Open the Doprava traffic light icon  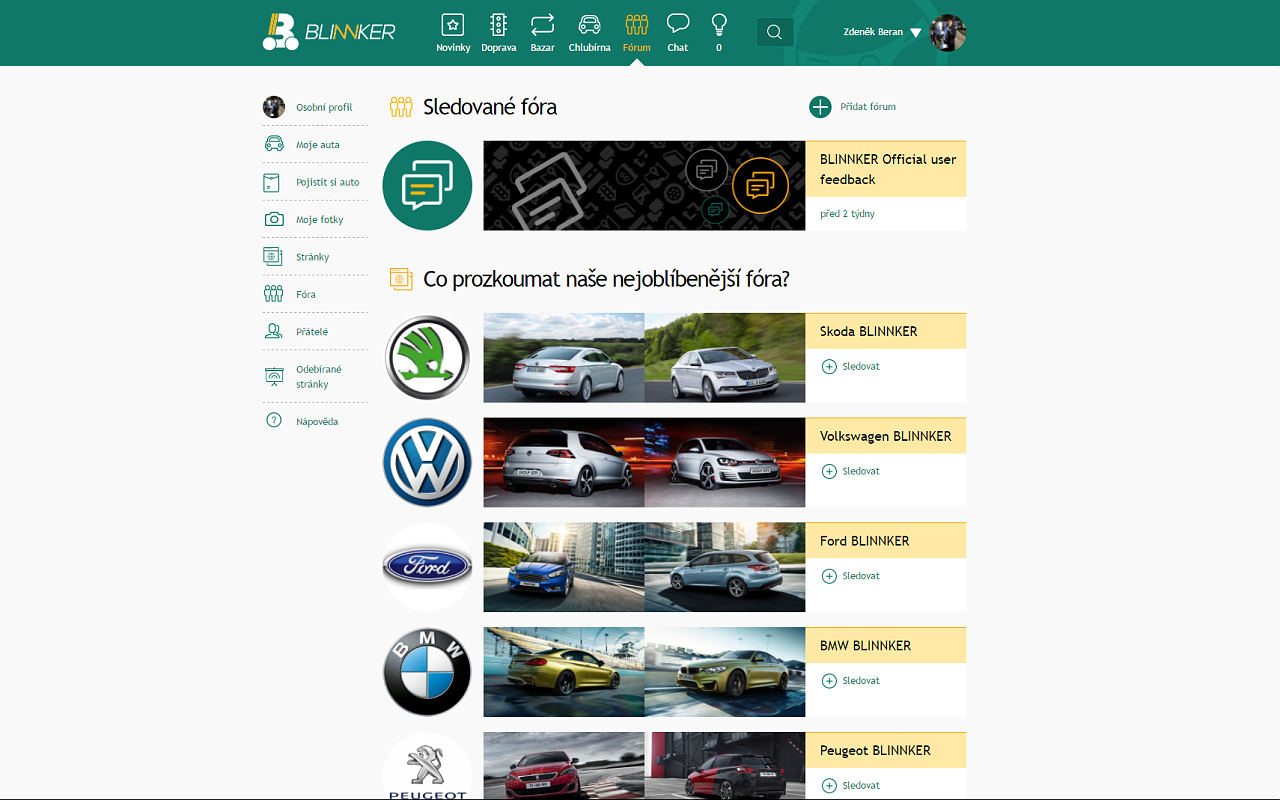pos(498,25)
